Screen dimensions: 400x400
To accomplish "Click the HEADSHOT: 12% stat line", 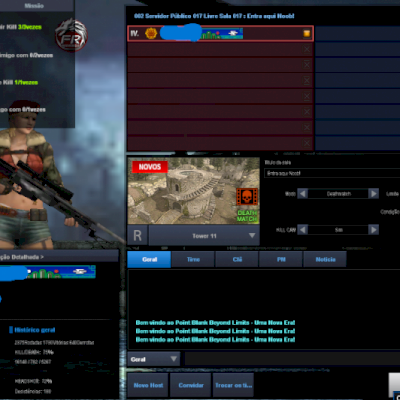I will (33, 381).
